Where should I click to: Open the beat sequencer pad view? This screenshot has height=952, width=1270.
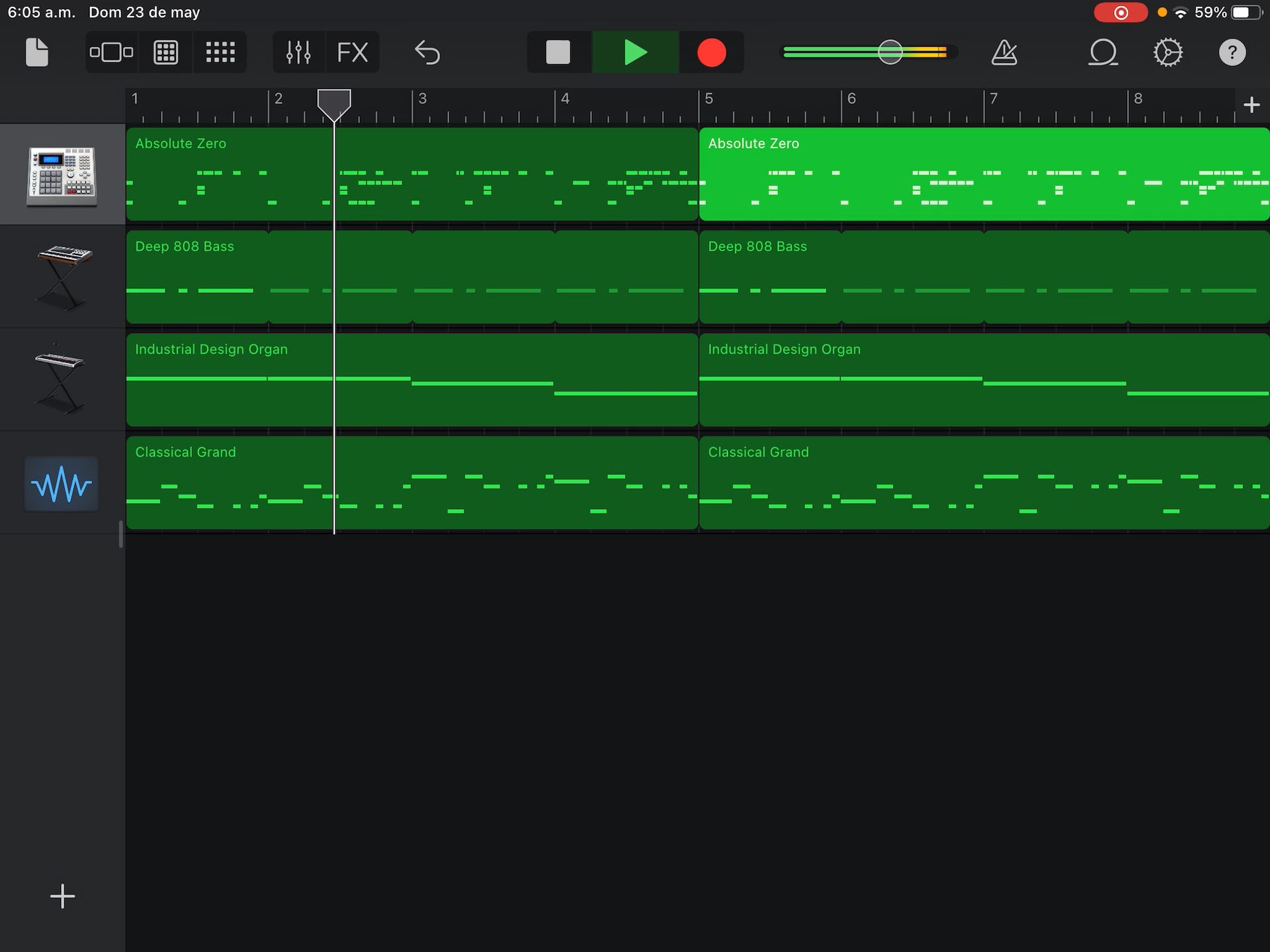(x=166, y=52)
